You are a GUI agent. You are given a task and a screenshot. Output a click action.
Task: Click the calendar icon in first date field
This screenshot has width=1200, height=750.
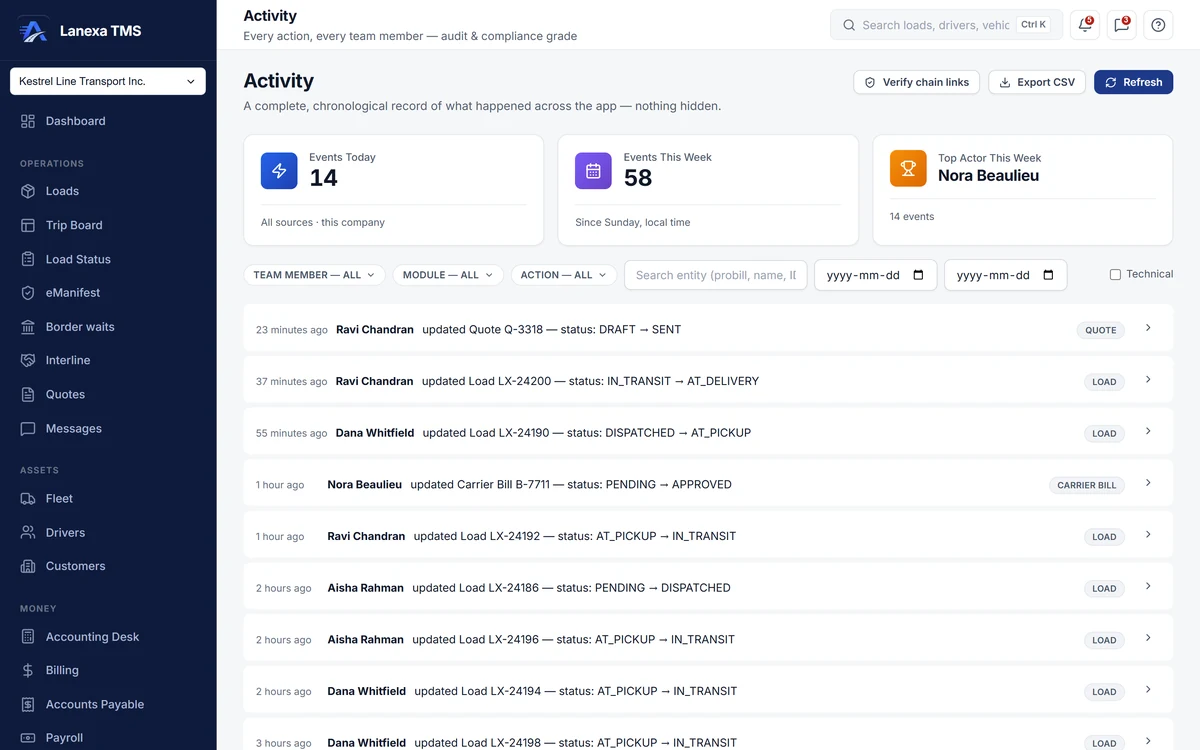click(x=918, y=275)
